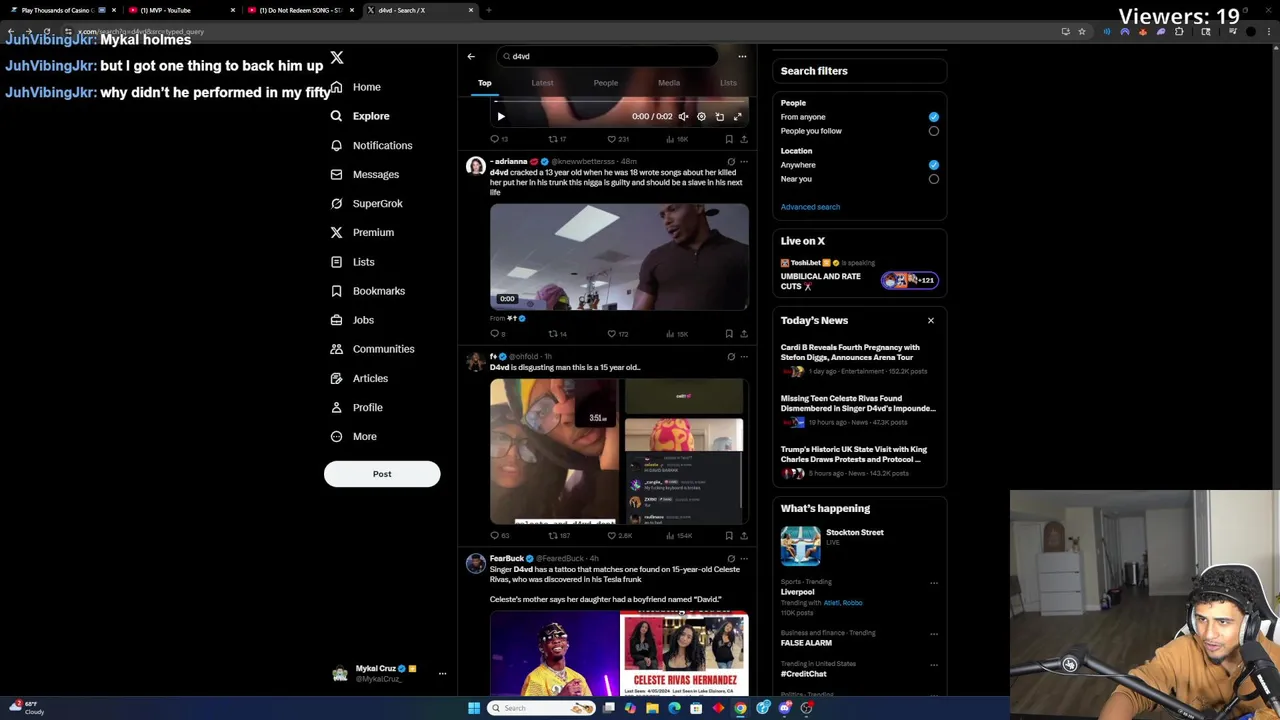
Task: Open the Missing Teen Celeste Rivas story
Action: [857, 409]
